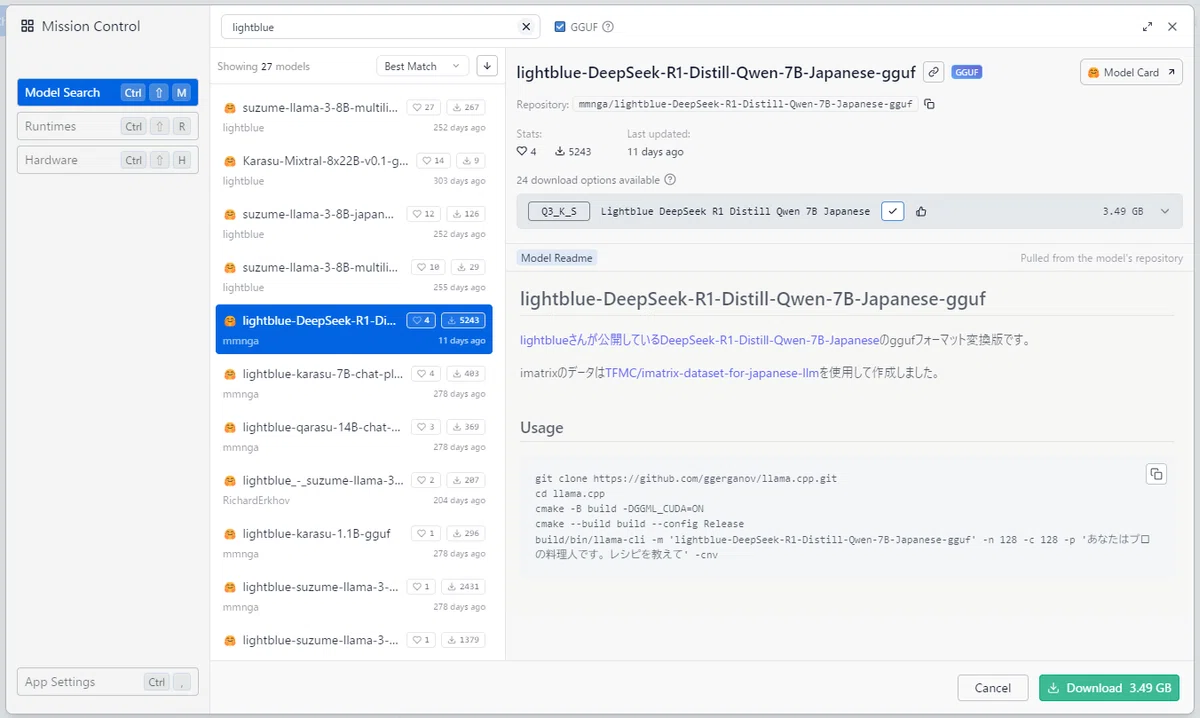Screen dimensions: 1200x718
Task: Open App Settings
Action: (108, 682)
